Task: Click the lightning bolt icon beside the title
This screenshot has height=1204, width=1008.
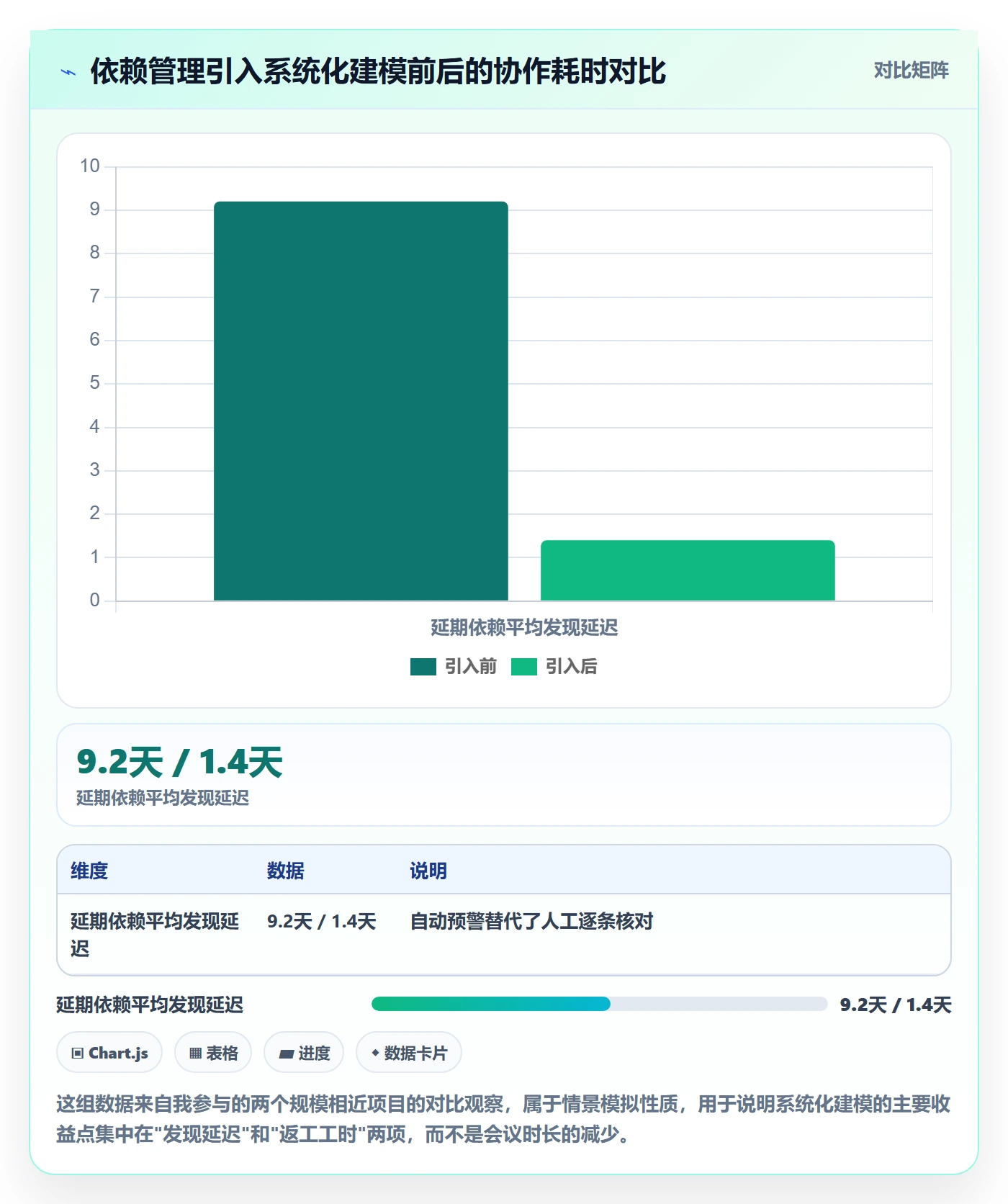Action: 68,72
